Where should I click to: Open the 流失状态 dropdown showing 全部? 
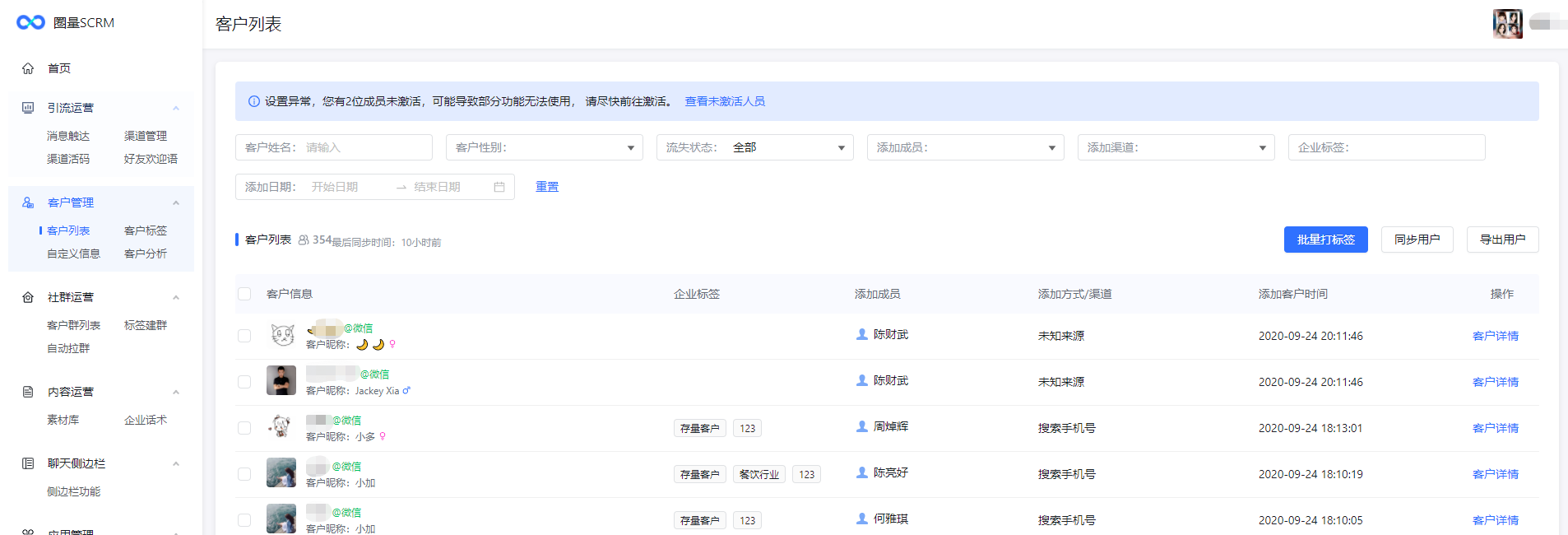[x=754, y=147]
